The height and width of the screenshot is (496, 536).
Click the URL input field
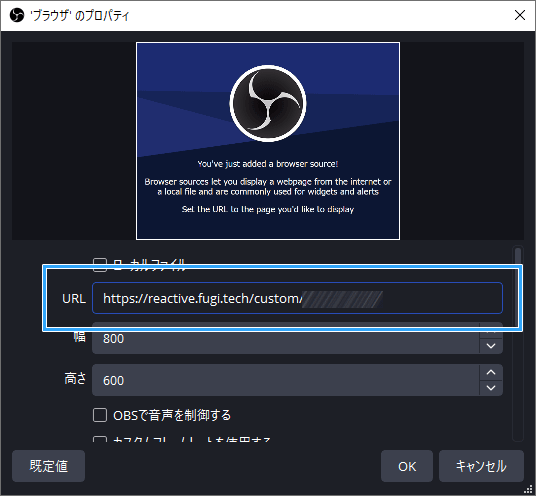click(297, 298)
